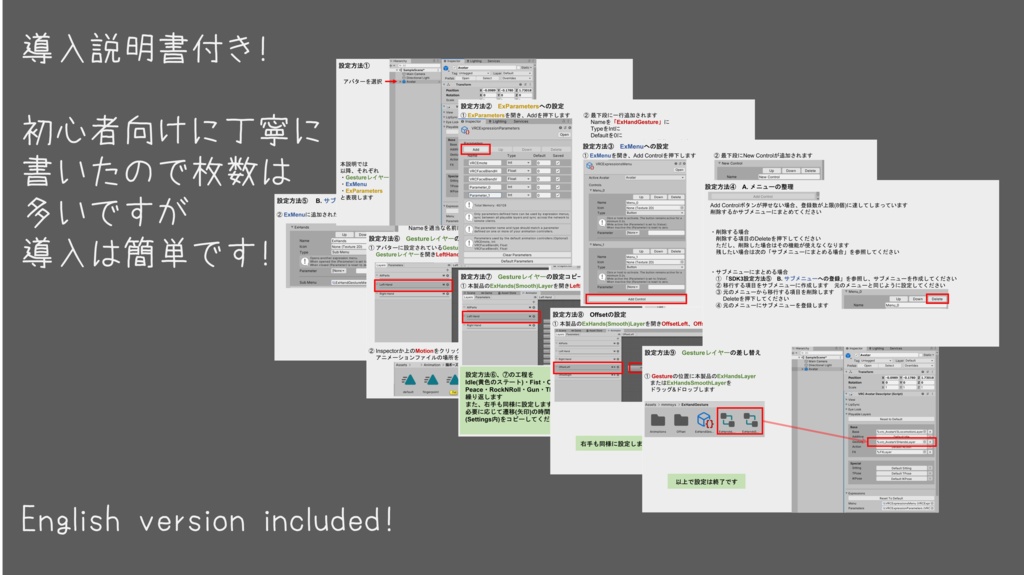Viewport: 1024px width, 575px height.
Task: Select the AllParts layer in step ⑧
Action: coord(587,343)
